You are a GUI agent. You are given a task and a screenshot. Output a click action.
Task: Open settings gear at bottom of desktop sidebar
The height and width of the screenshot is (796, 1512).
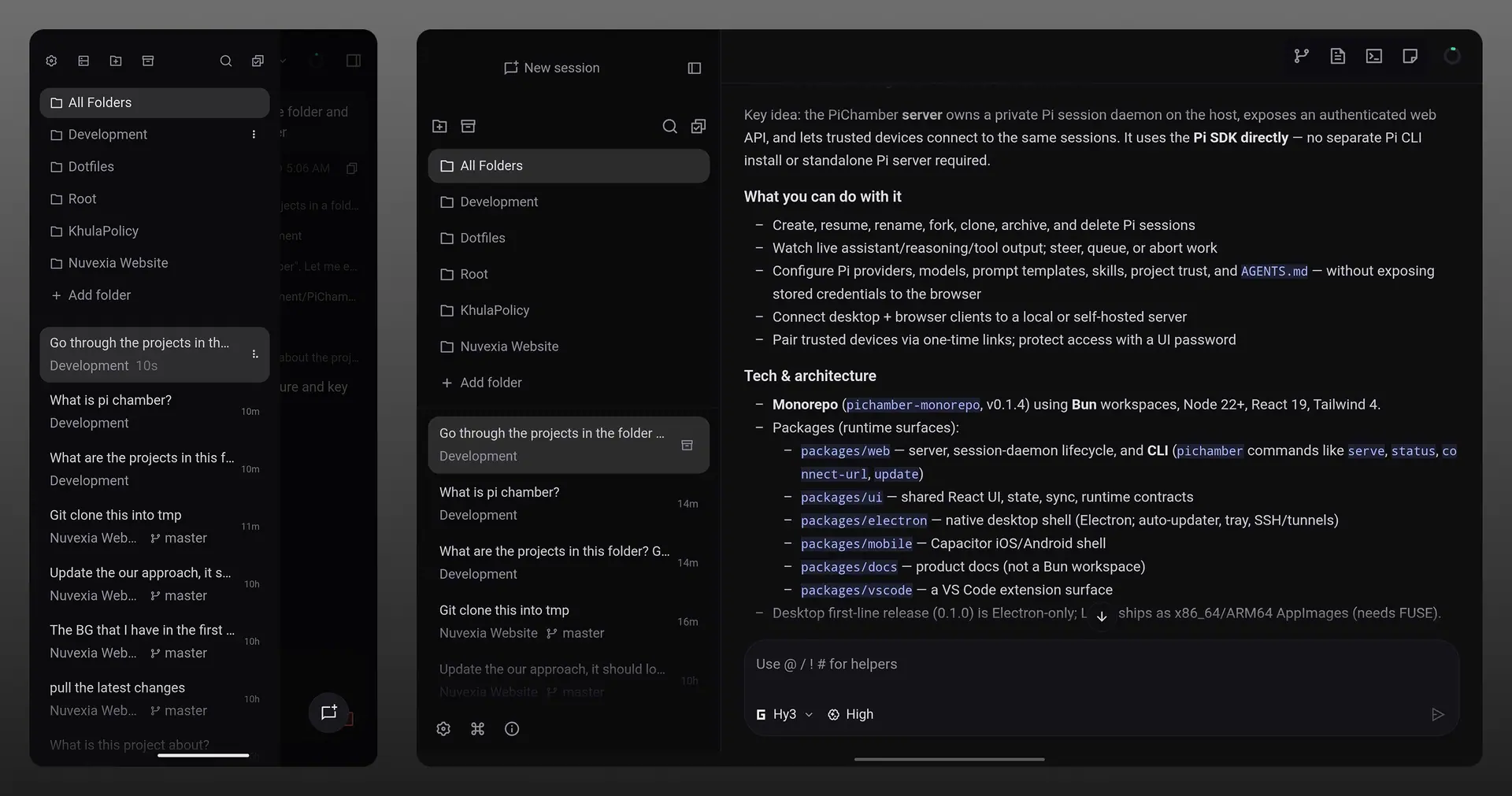(443, 729)
